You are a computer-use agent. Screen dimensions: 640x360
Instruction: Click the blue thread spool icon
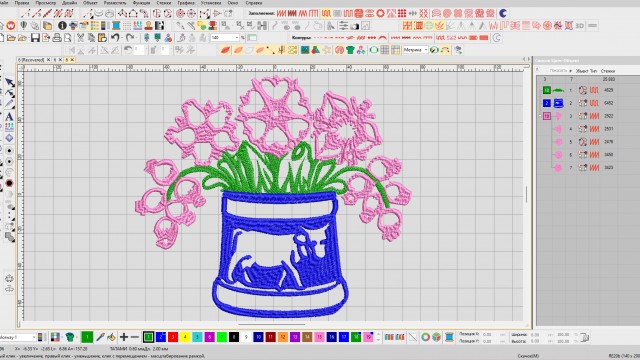116,25
